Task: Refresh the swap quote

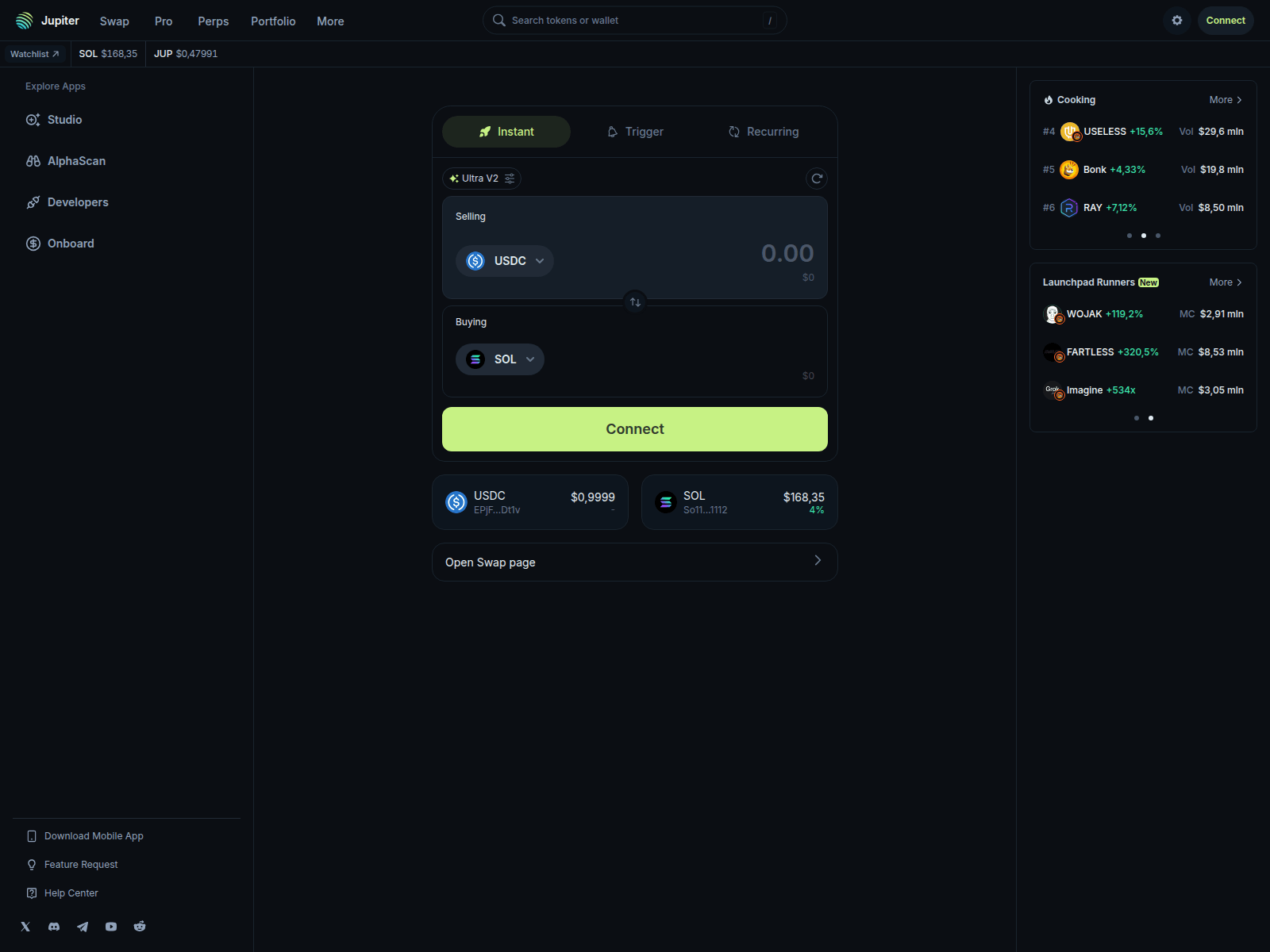Action: (817, 178)
